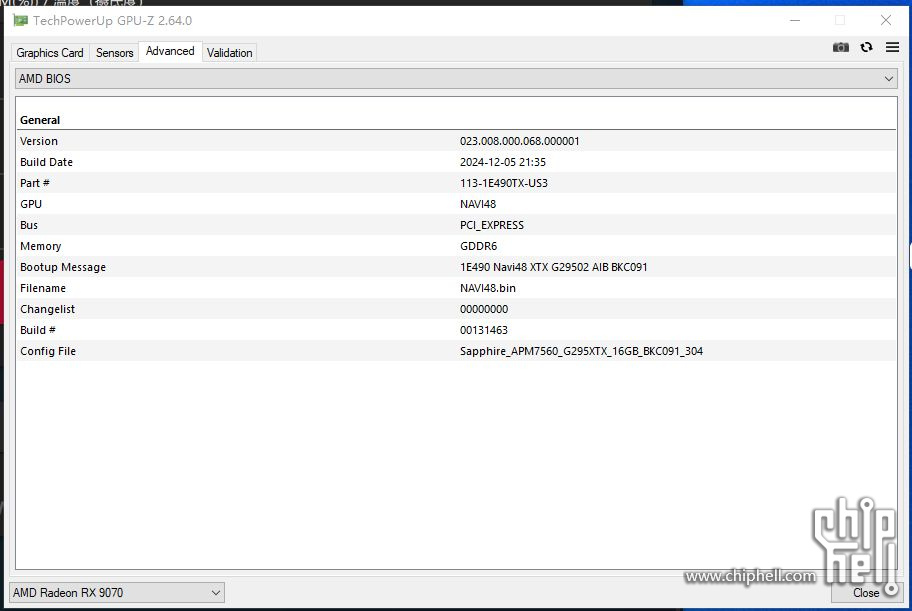Image resolution: width=912 pixels, height=611 pixels.
Task: Select the Config File value Sapphire_APM7560
Action: click(581, 350)
